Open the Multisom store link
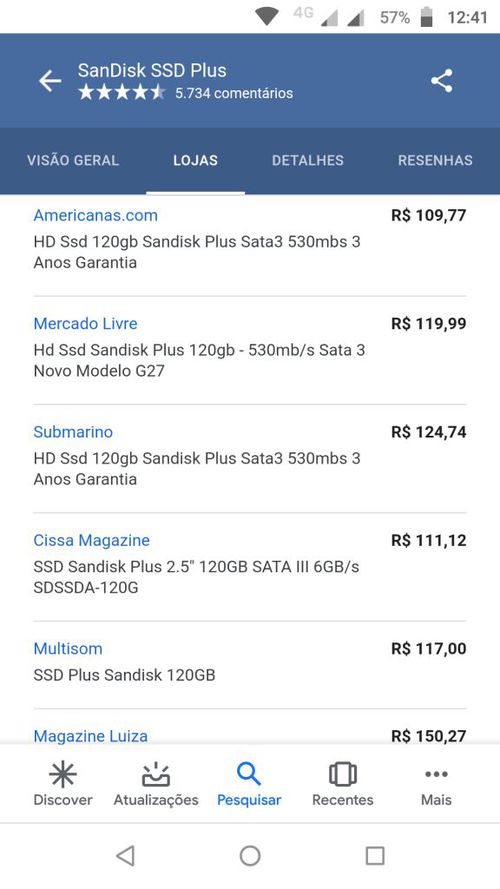Viewport: 500px width, 889px height. click(x=68, y=649)
